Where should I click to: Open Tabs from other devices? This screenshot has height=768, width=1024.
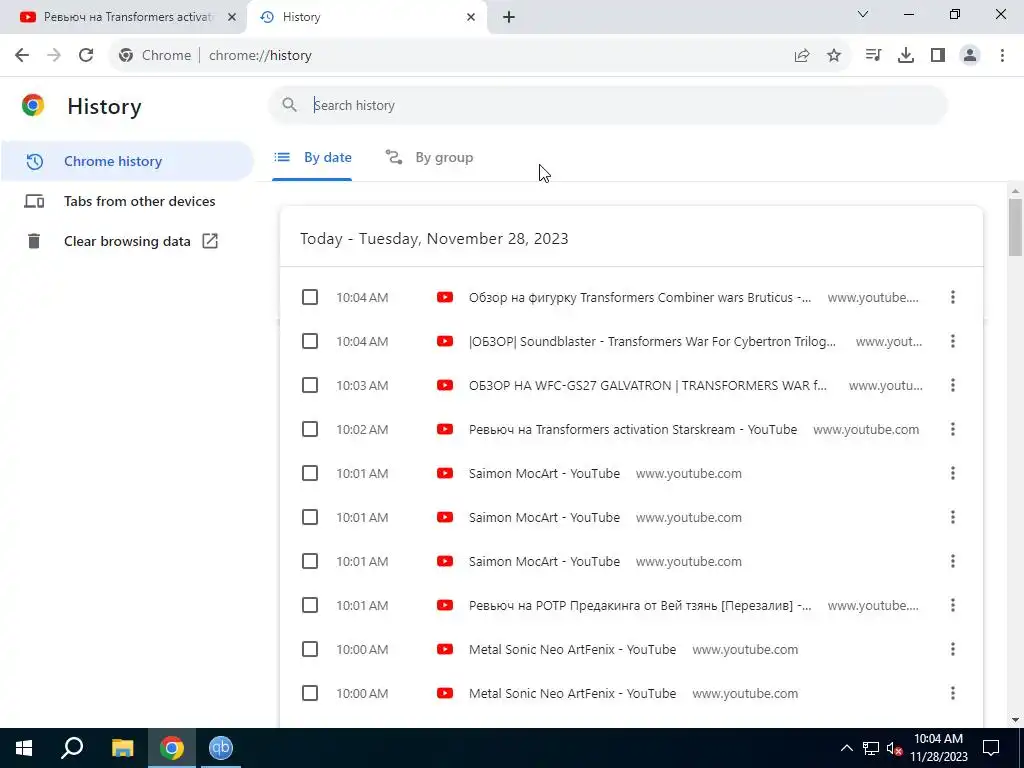point(127,201)
